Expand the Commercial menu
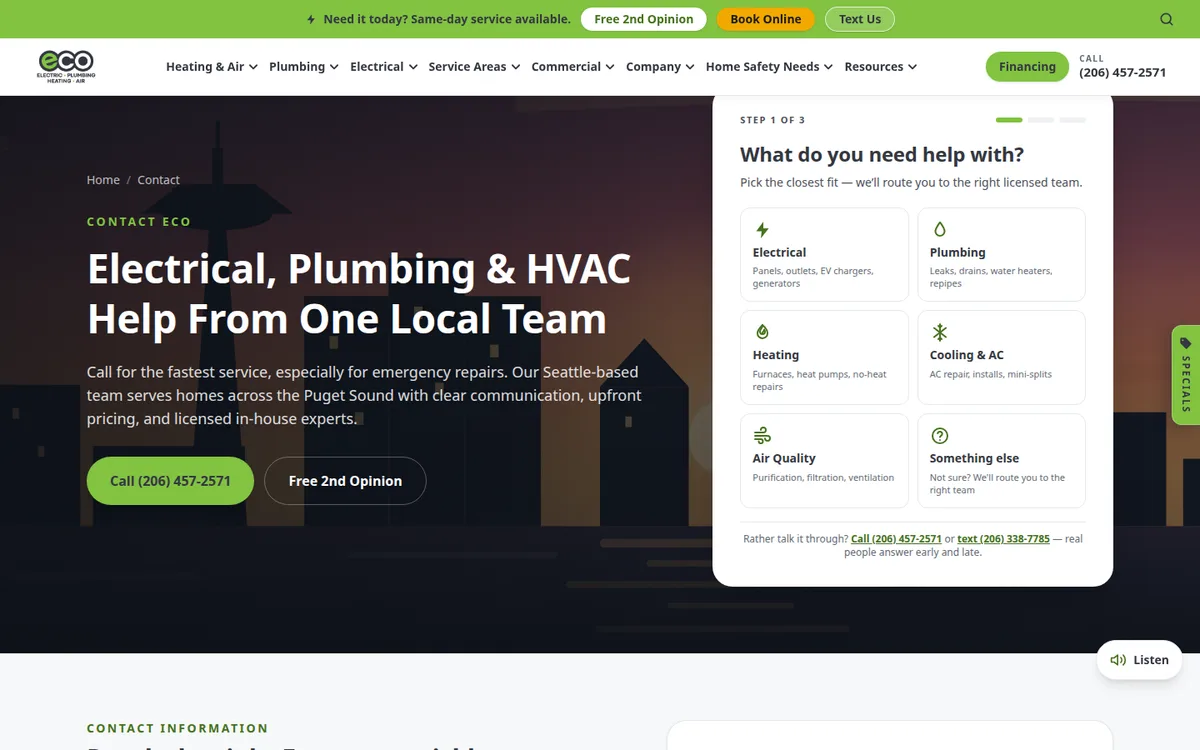The height and width of the screenshot is (750, 1200). 573,67
